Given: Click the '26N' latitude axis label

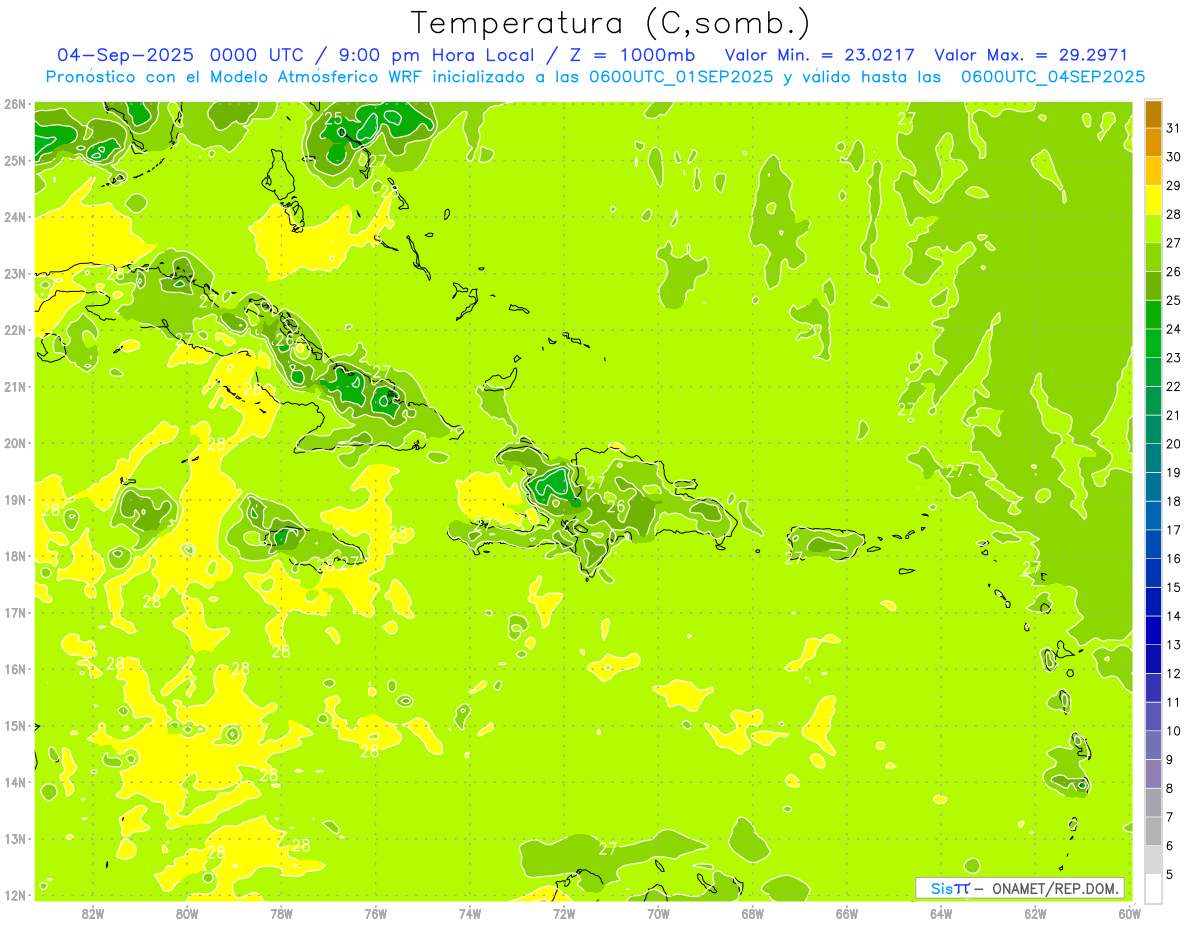Looking at the screenshot, I should [x=15, y=104].
